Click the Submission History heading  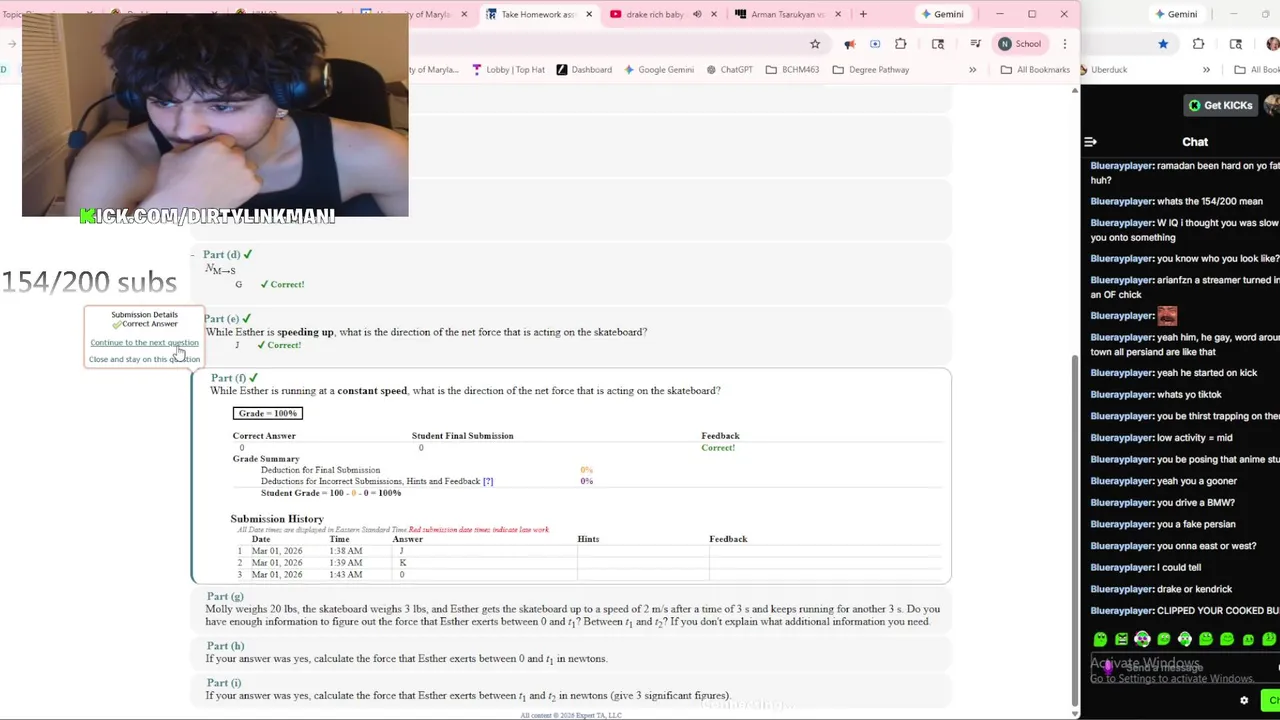(277, 519)
